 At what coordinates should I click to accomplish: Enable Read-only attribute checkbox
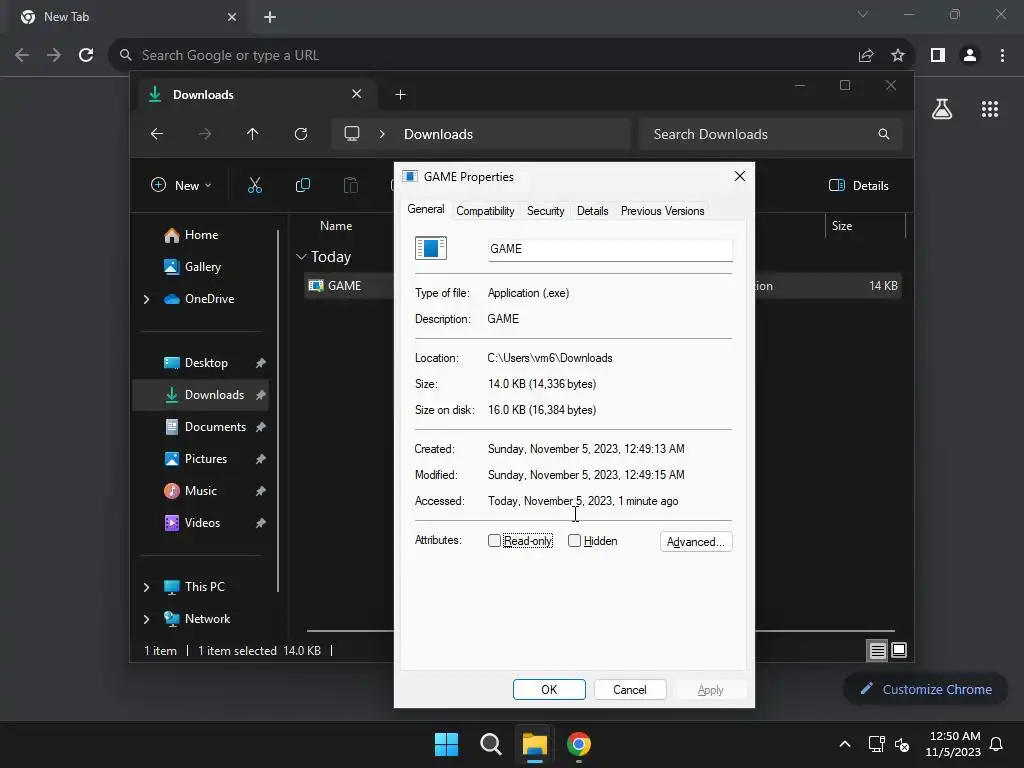tap(494, 541)
